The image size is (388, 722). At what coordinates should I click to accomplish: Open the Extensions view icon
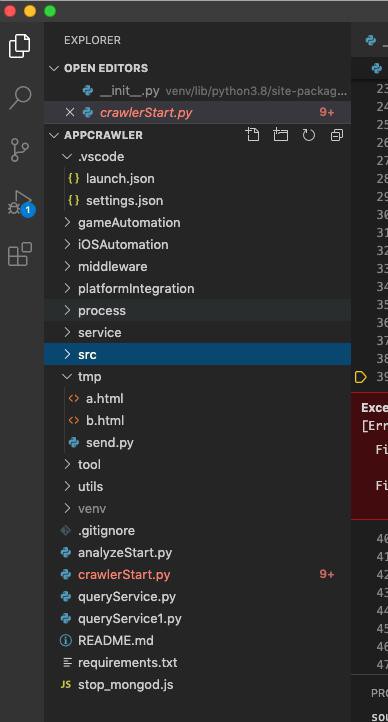pyautogui.click(x=20, y=254)
